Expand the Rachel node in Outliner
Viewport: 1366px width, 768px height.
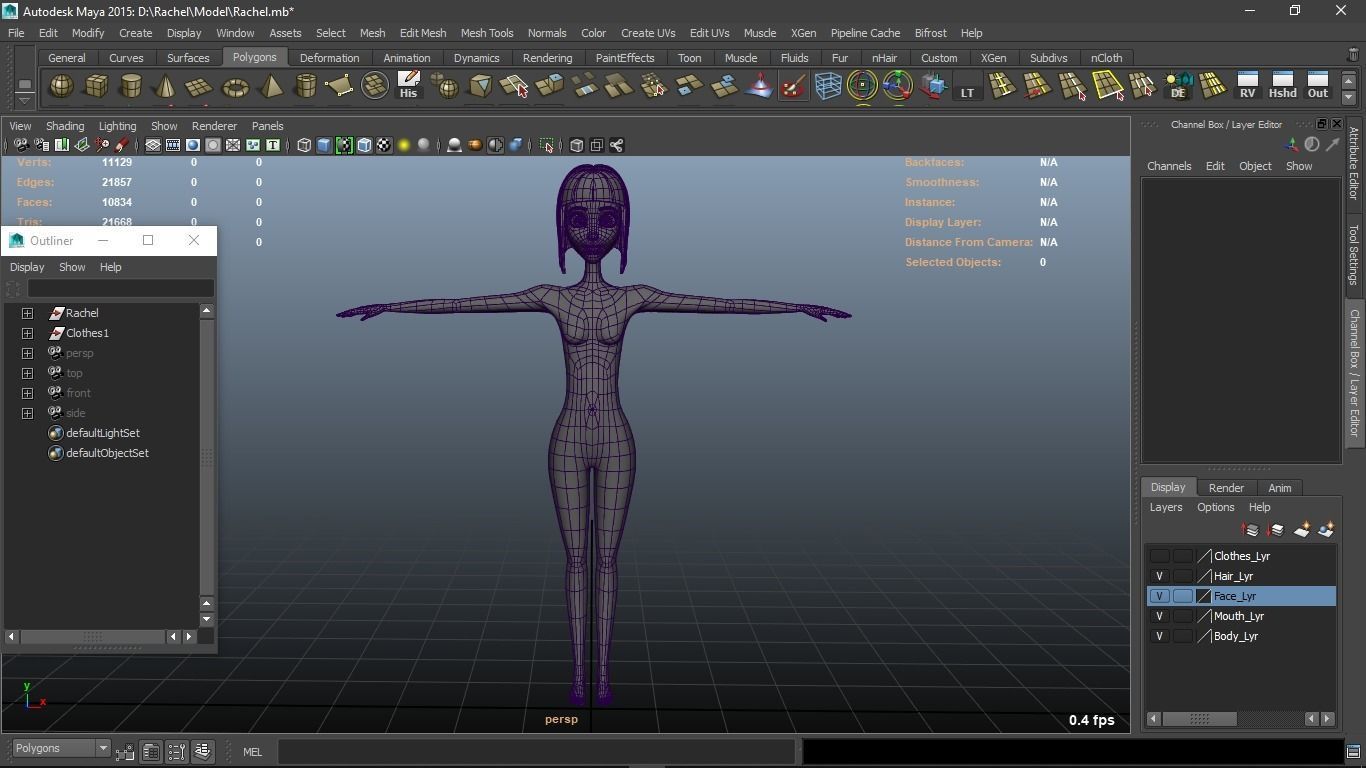tap(27, 313)
